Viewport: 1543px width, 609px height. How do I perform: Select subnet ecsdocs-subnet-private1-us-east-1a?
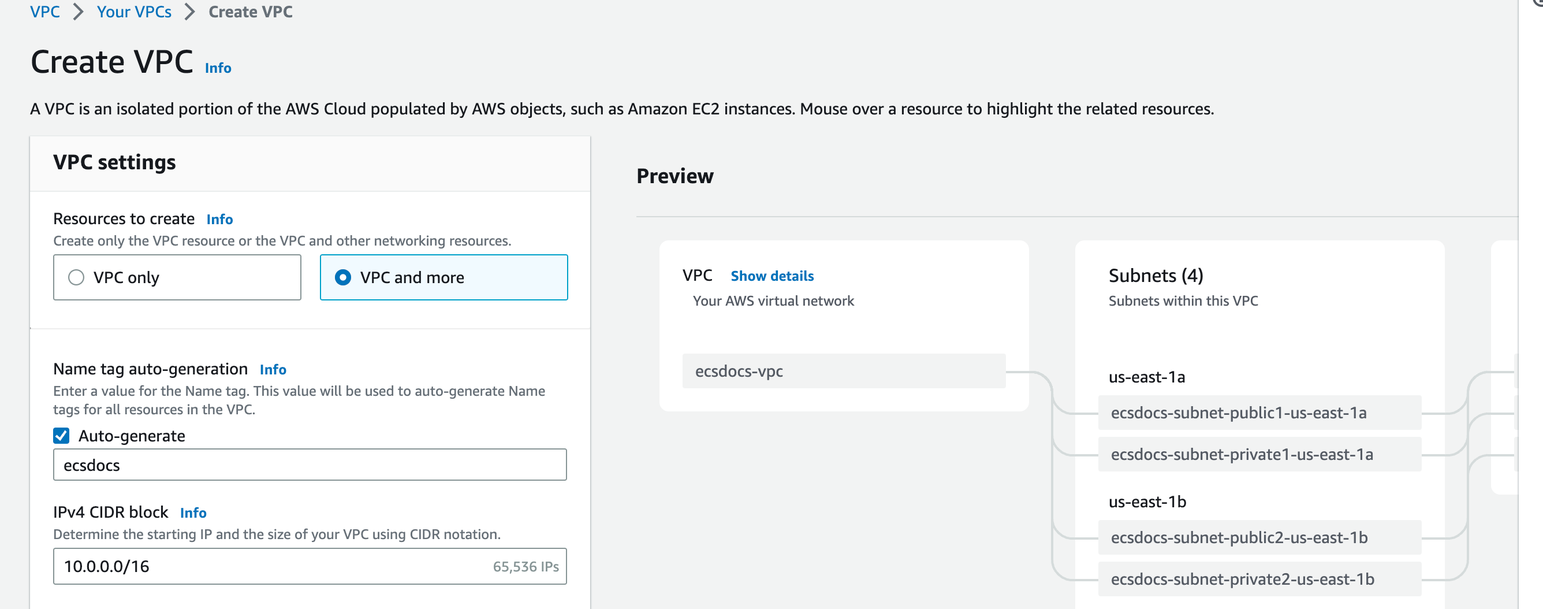1259,454
